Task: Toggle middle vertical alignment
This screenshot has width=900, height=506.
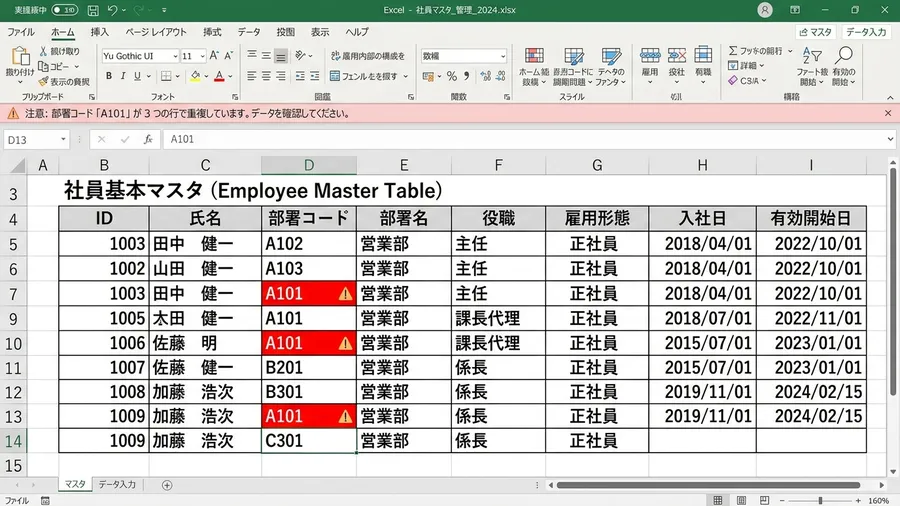Action: [266, 55]
